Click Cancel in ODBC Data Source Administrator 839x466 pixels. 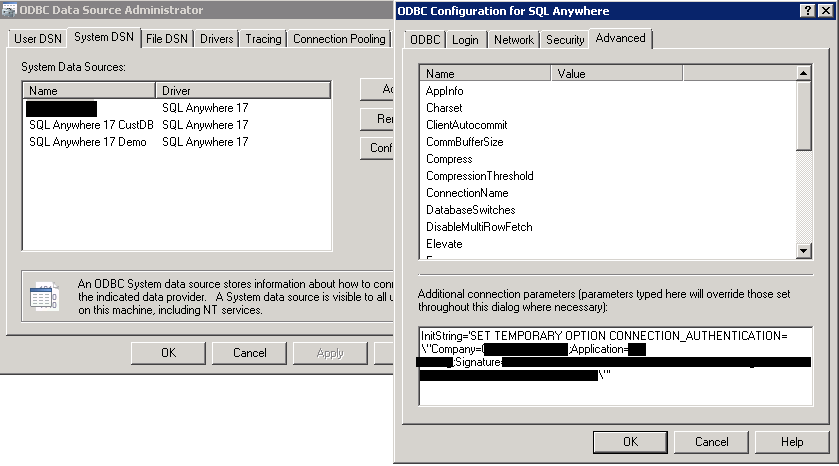[249, 353]
